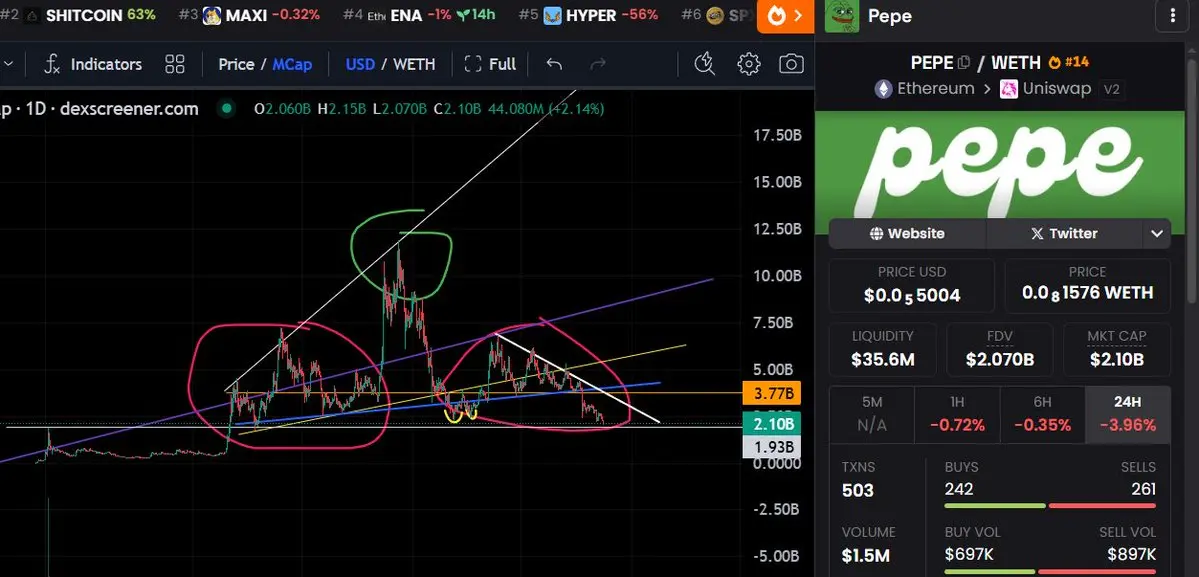Image resolution: width=1199 pixels, height=577 pixels.
Task: Click the SELLS count 261
Action: pos(1143,488)
